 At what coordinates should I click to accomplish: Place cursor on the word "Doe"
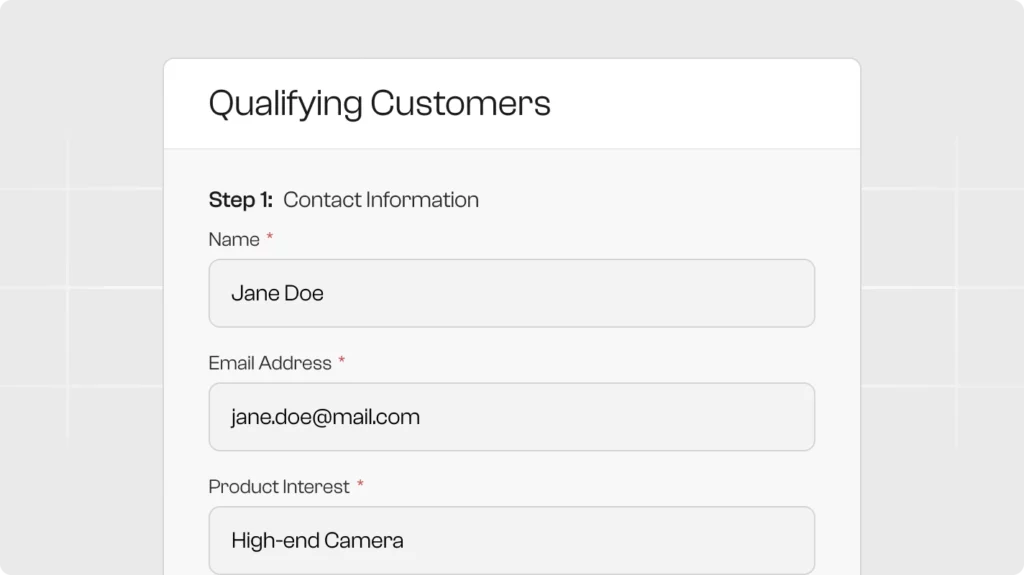pos(304,293)
